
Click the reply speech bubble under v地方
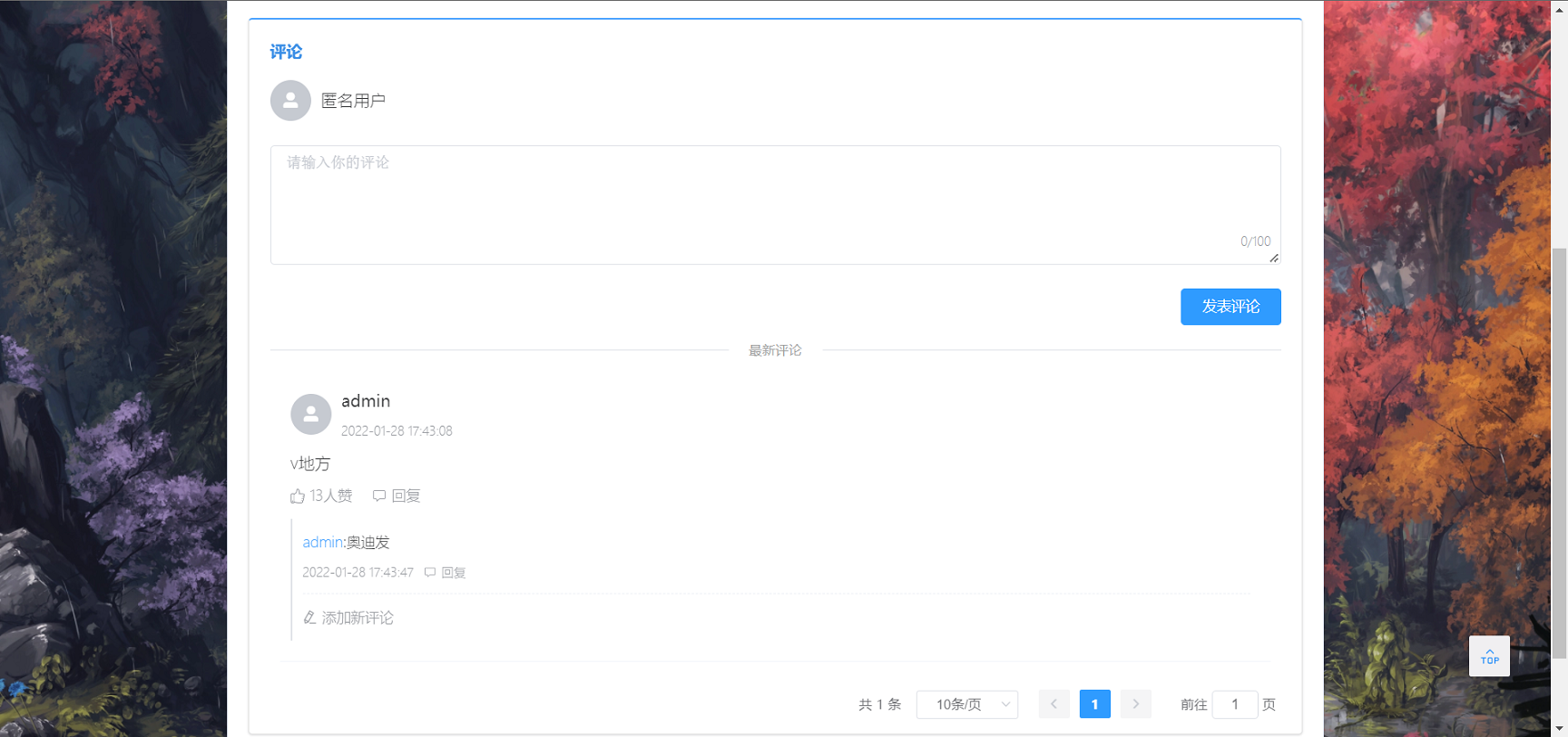[379, 496]
